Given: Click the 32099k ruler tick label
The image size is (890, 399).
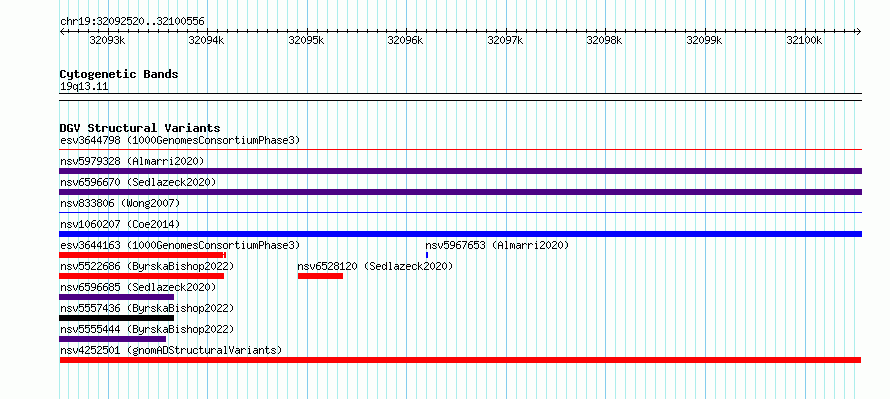Looking at the screenshot, I should click(704, 40).
